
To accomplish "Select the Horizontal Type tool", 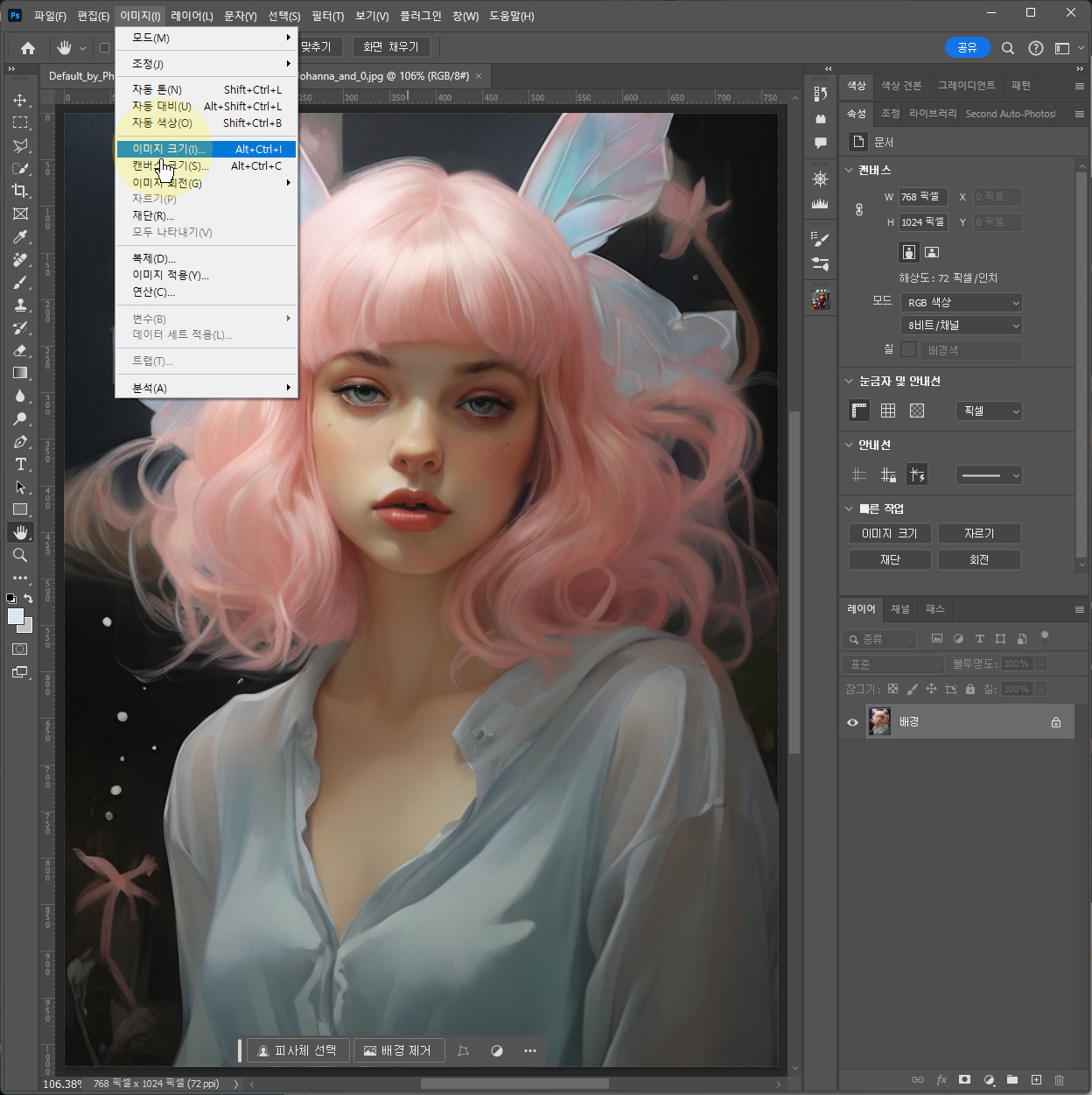I will 20,464.
